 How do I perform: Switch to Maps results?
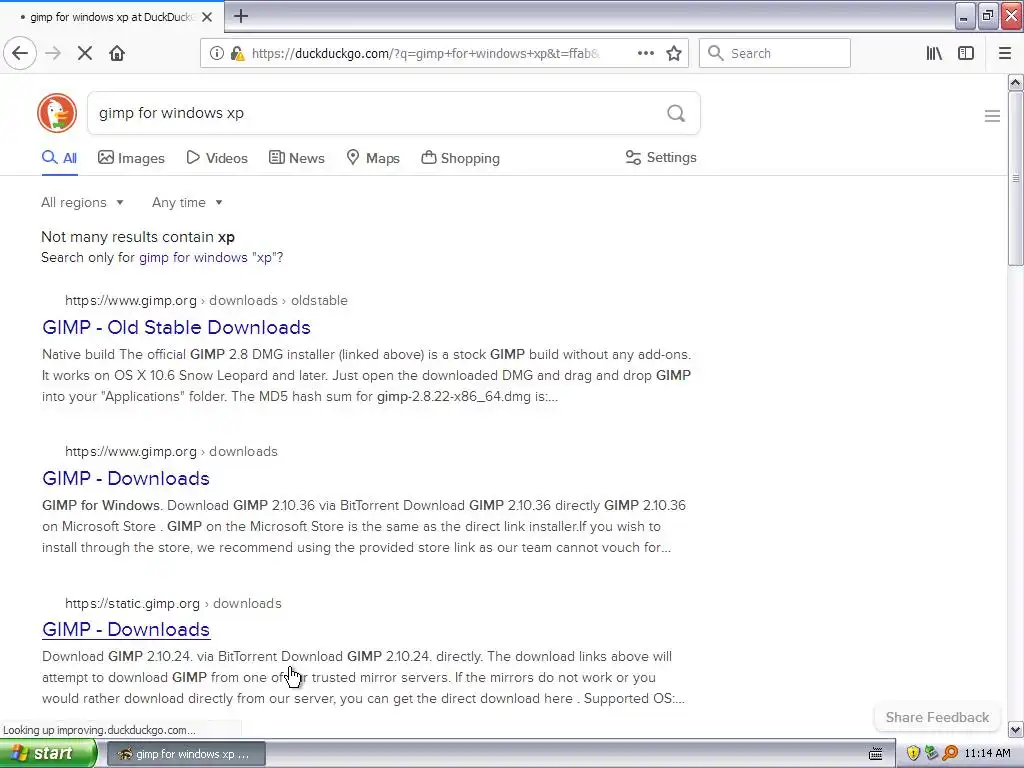tap(373, 158)
